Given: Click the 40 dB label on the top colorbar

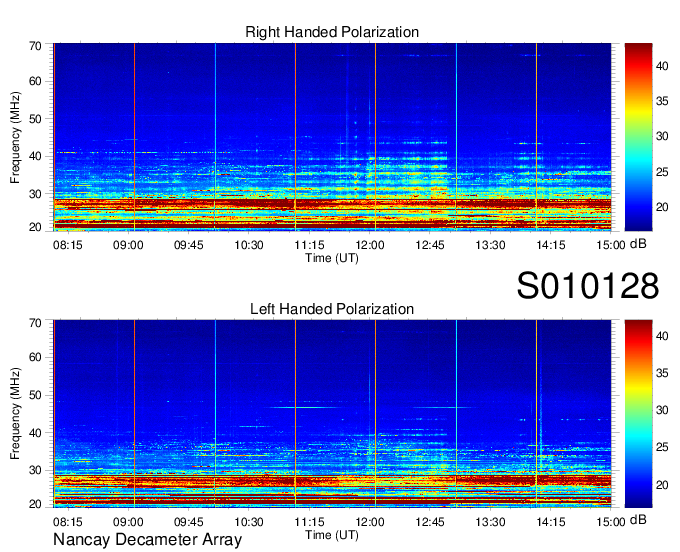Looking at the screenshot, I should coord(662,66).
